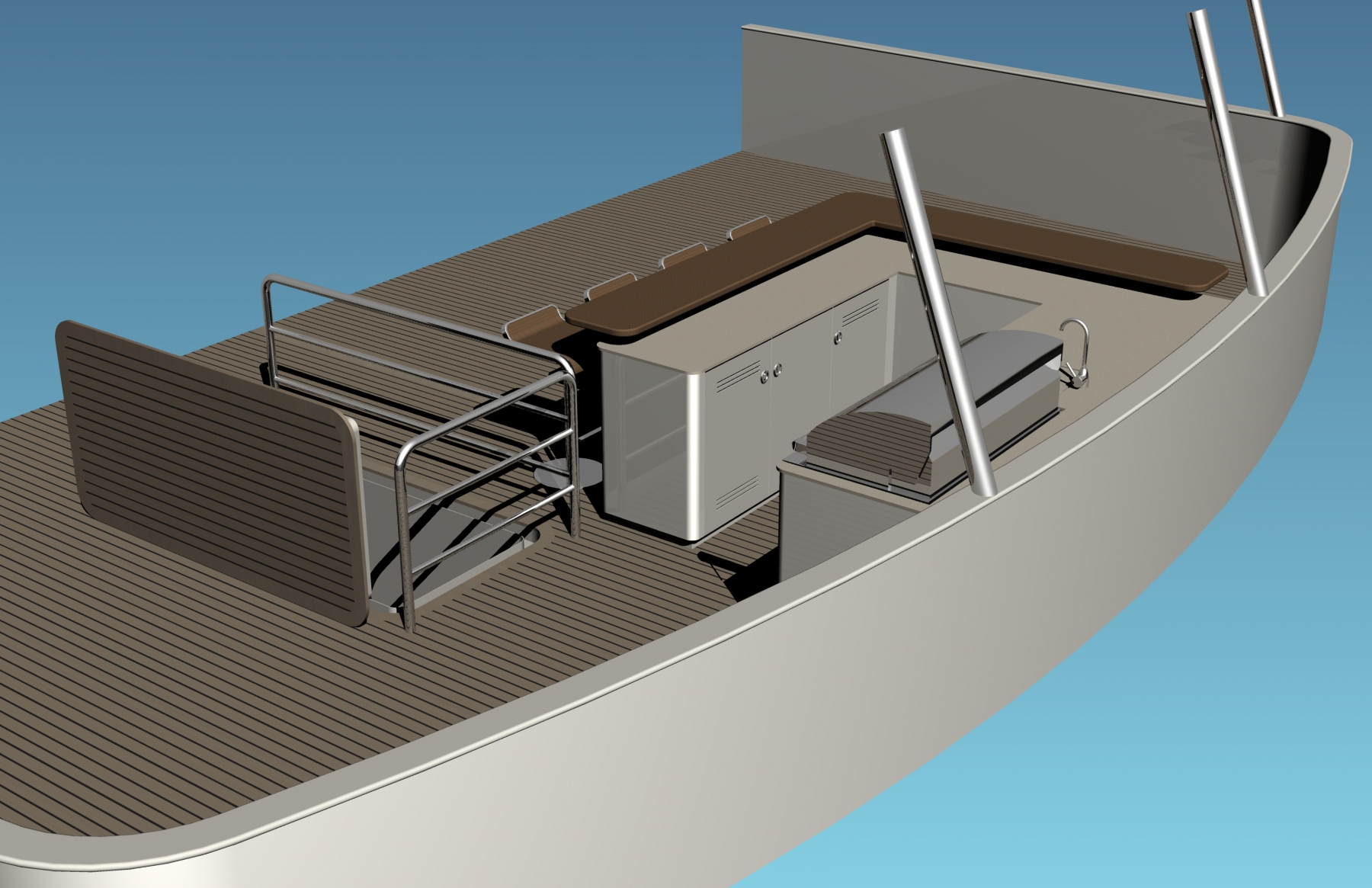Click the single knob on the right cabinet door

(x=839, y=335)
